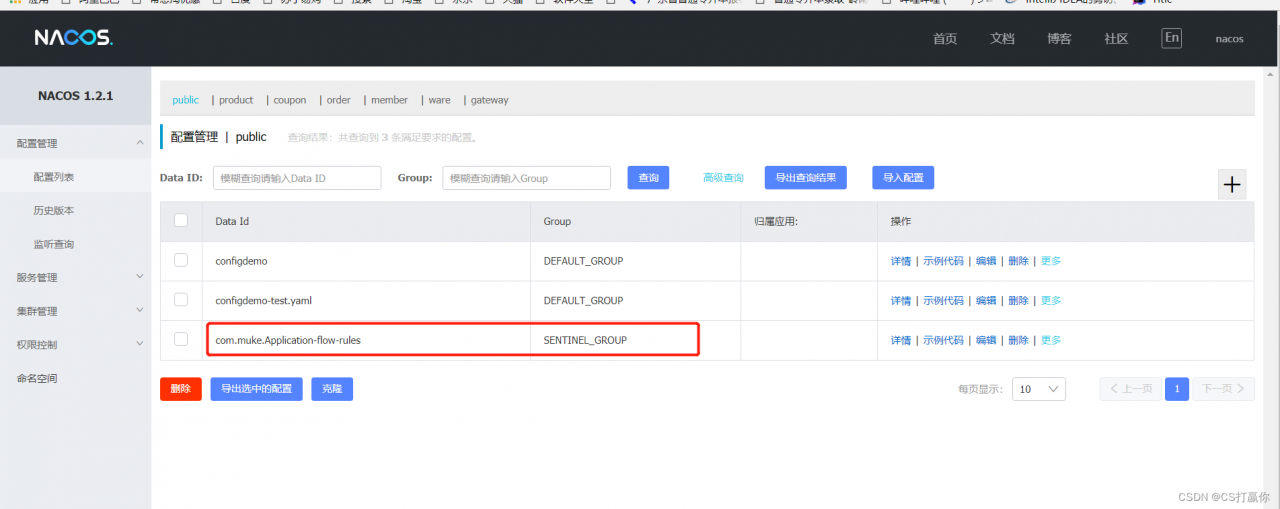Click 更多 in the configdemo-test.yaml row
1280x509 pixels.
(x=1051, y=300)
